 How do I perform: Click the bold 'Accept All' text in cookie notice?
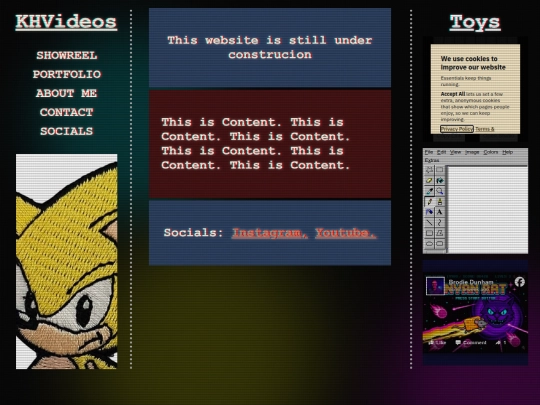coord(453,94)
